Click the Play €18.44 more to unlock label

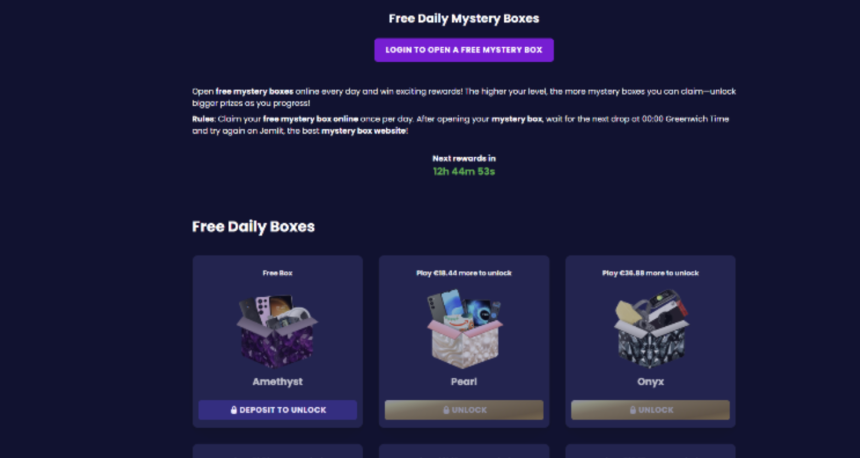pyautogui.click(x=464, y=273)
